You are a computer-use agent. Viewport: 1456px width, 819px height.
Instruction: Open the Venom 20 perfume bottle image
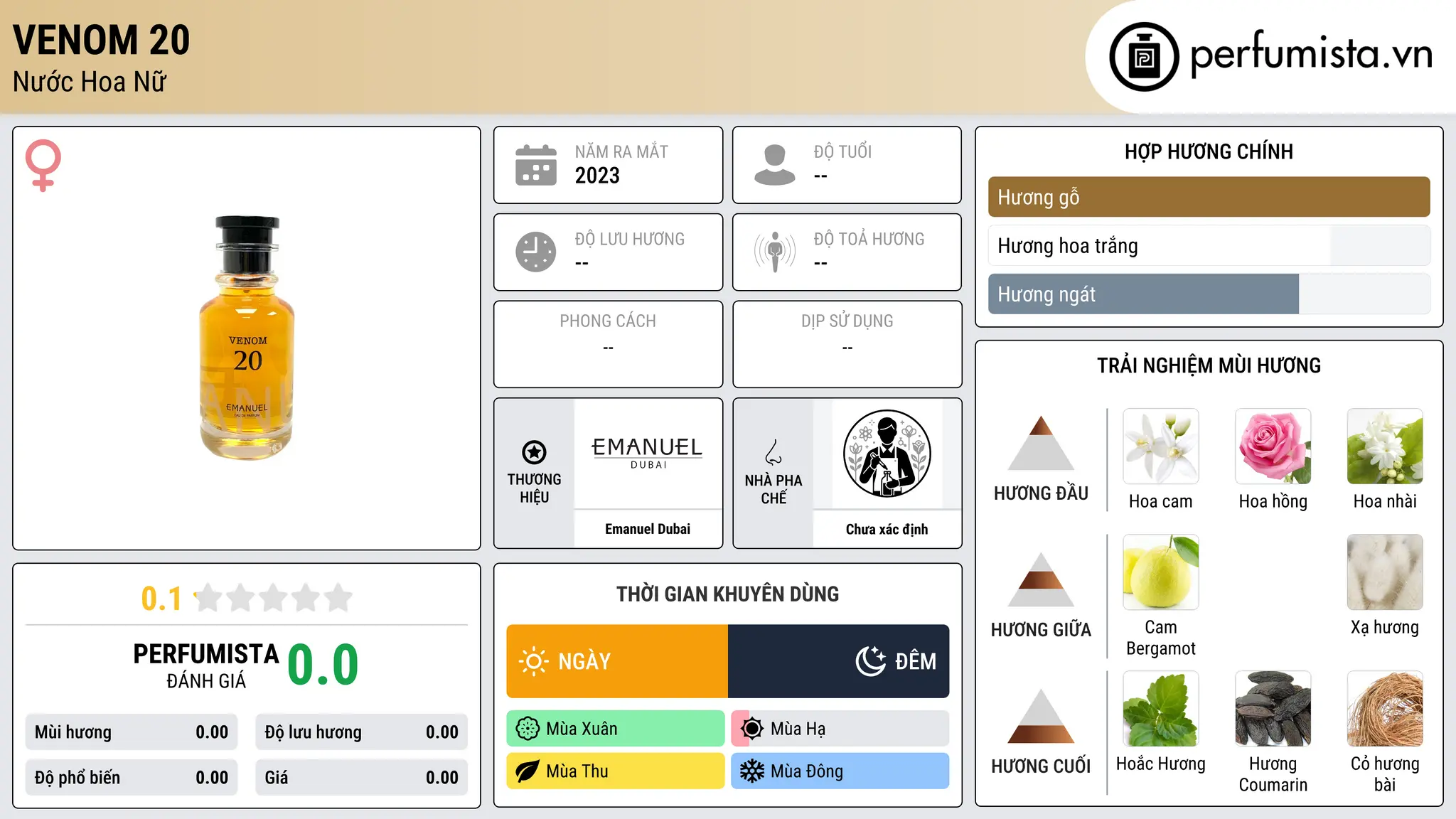click(x=247, y=338)
